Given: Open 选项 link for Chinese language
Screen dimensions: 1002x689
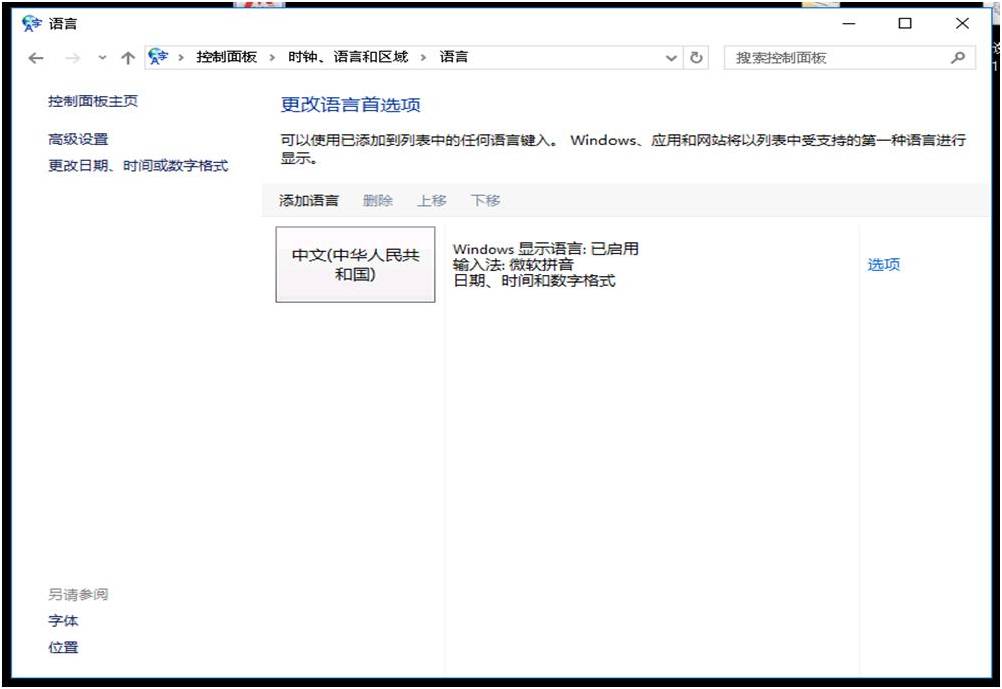Looking at the screenshot, I should click(x=883, y=265).
